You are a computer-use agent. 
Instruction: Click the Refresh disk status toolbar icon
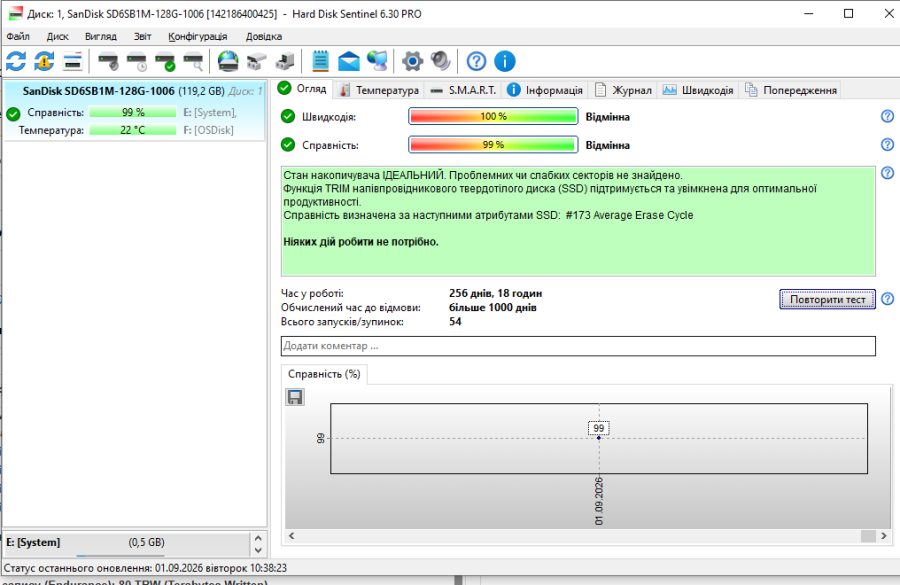[x=16, y=61]
